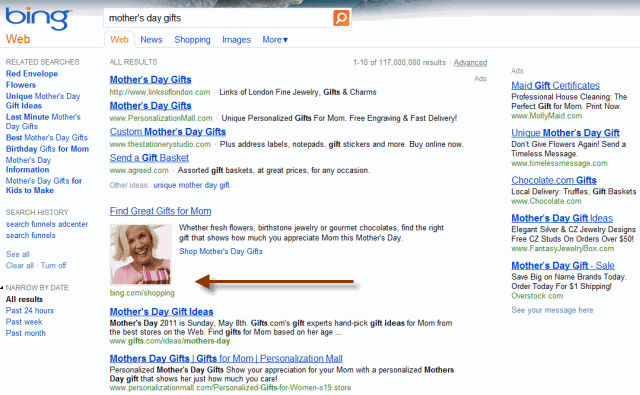This screenshot has width=640, height=395.
Task: Filter results to Past 24 hours
Action: pyautogui.click(x=30, y=311)
